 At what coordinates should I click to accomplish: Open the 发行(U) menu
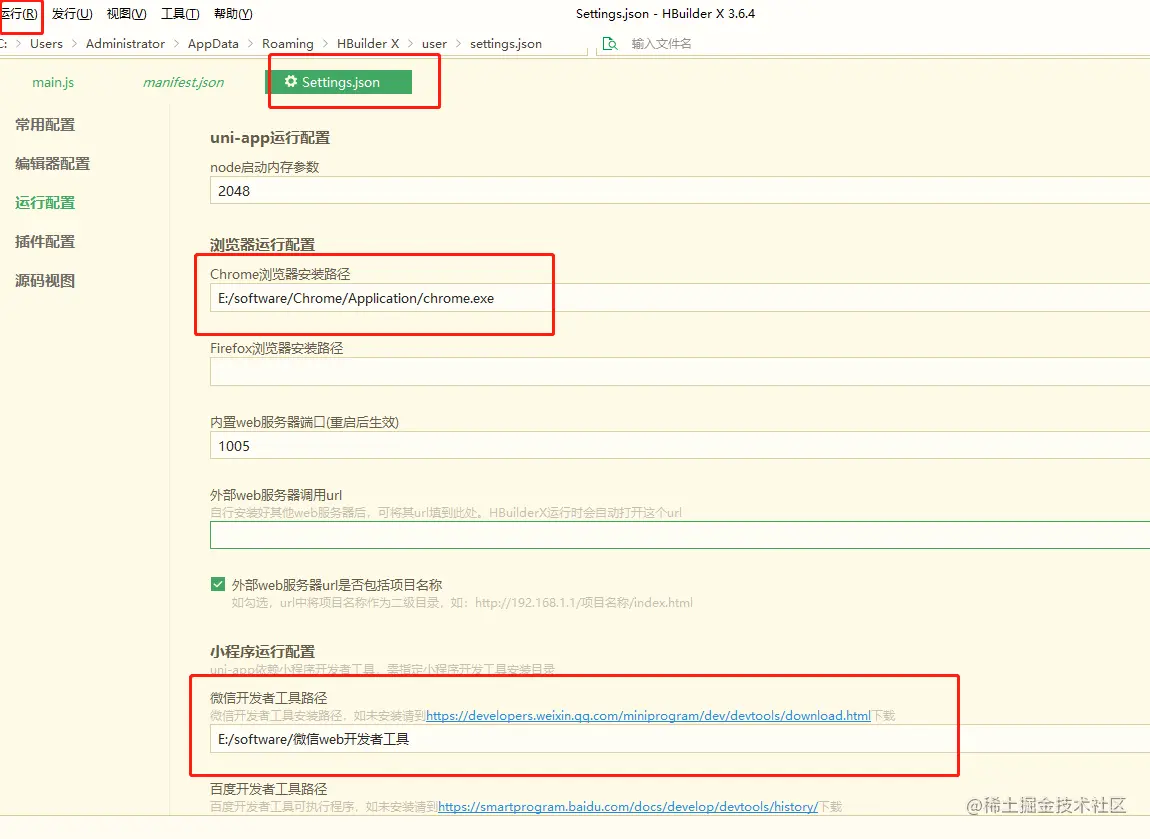coord(72,14)
